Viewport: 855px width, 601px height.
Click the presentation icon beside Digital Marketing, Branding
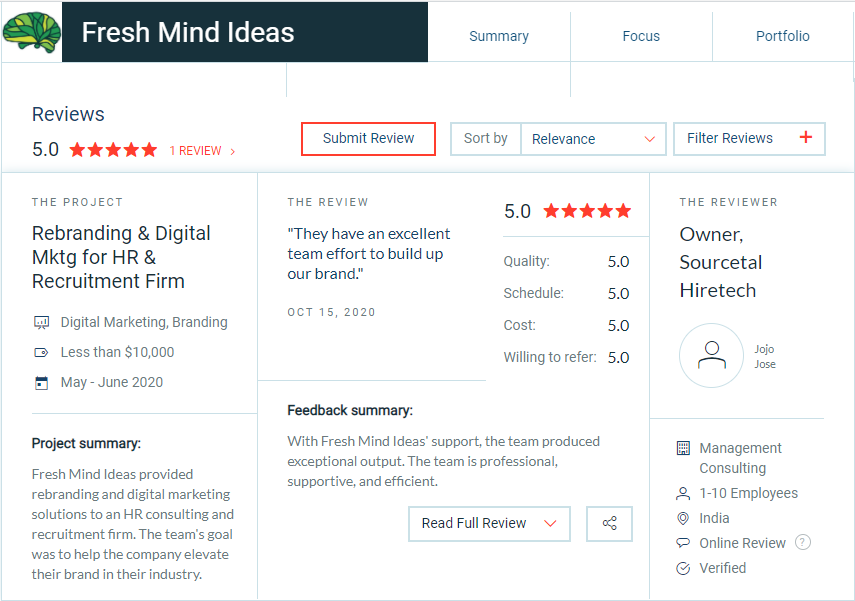tap(41, 322)
